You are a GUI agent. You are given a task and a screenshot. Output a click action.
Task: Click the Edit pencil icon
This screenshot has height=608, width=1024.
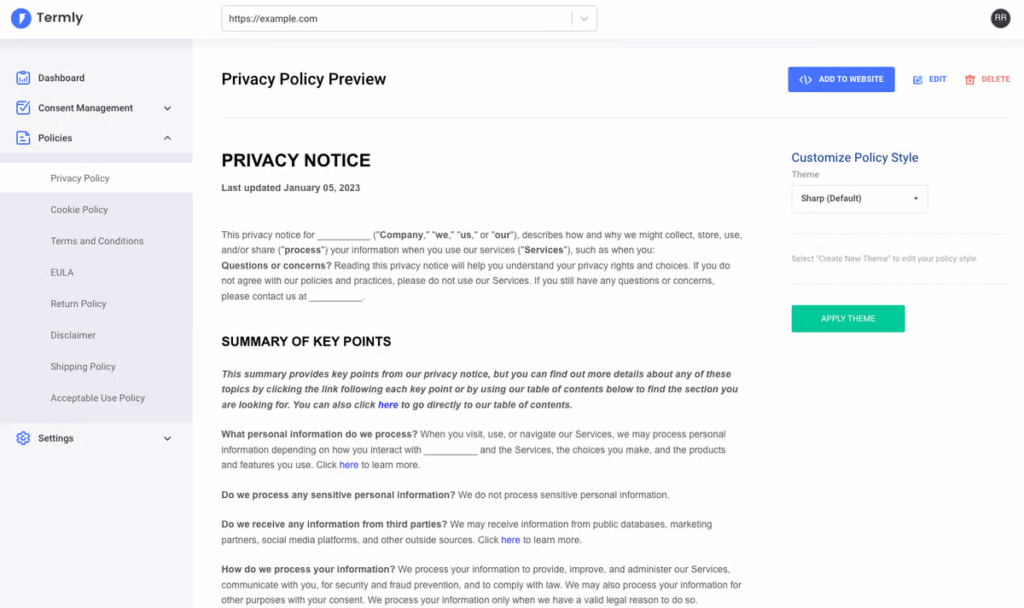click(918, 79)
